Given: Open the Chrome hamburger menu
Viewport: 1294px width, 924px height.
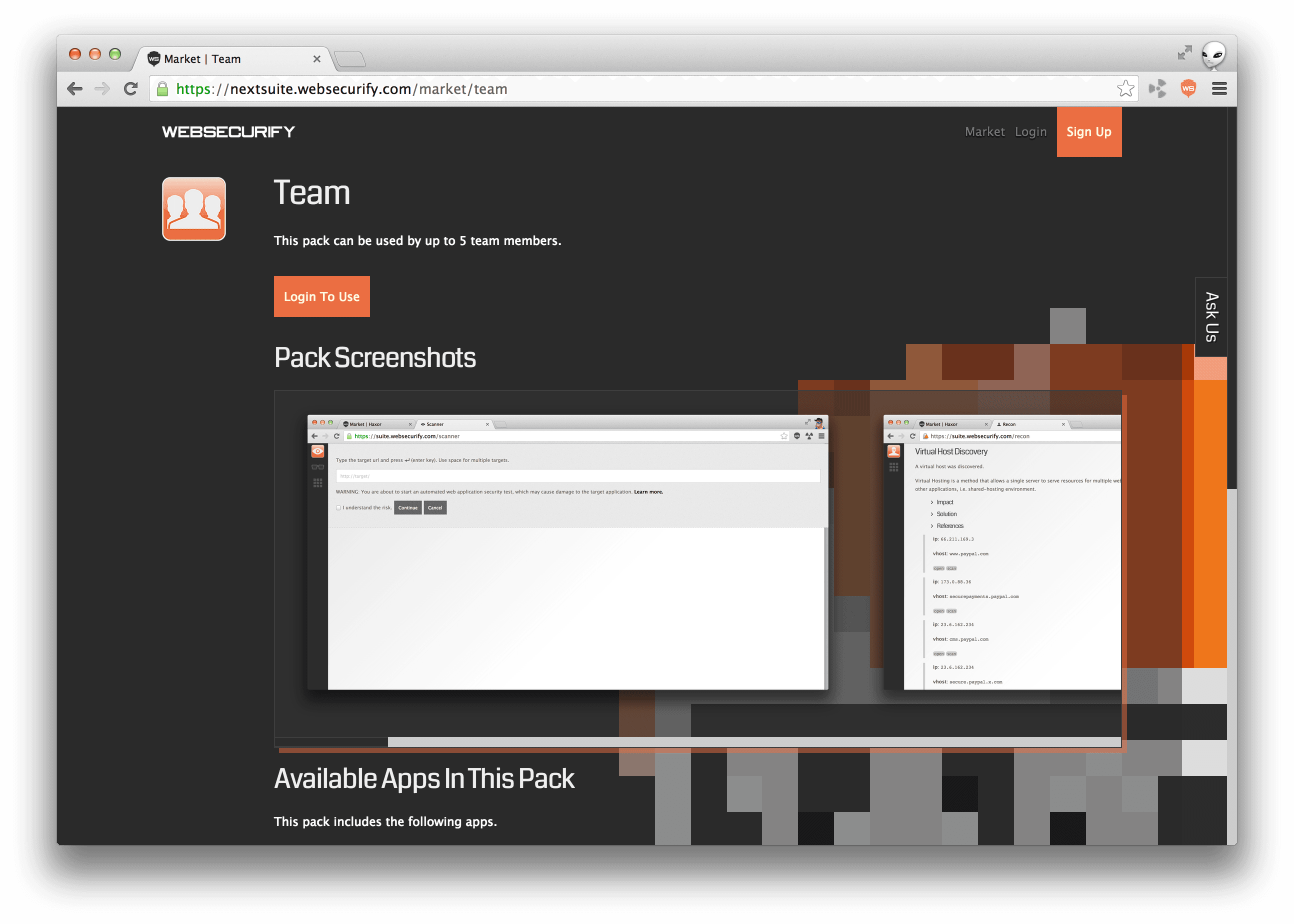Looking at the screenshot, I should click(1219, 89).
